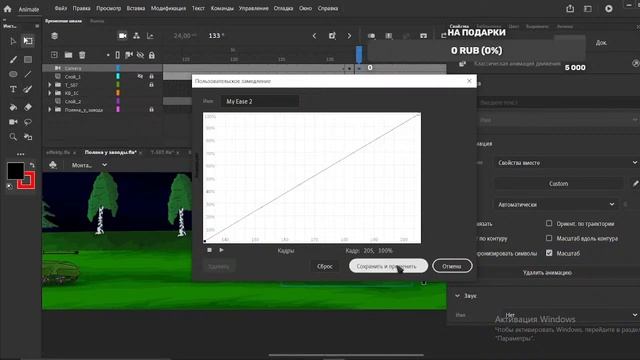Viewport: 640px width, 360px height.
Task: Switch to the 'Поляна у завода.fla' document tab
Action: click(110, 152)
